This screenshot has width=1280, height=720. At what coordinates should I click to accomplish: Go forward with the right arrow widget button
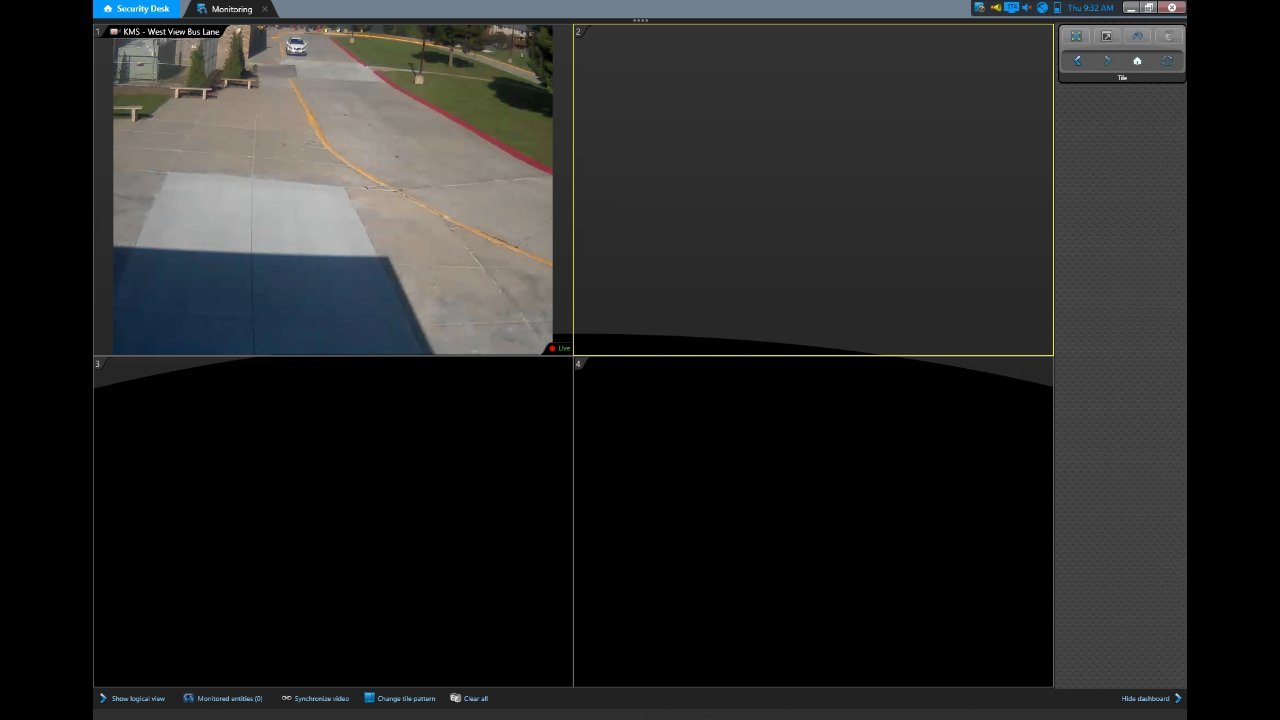tap(1107, 61)
